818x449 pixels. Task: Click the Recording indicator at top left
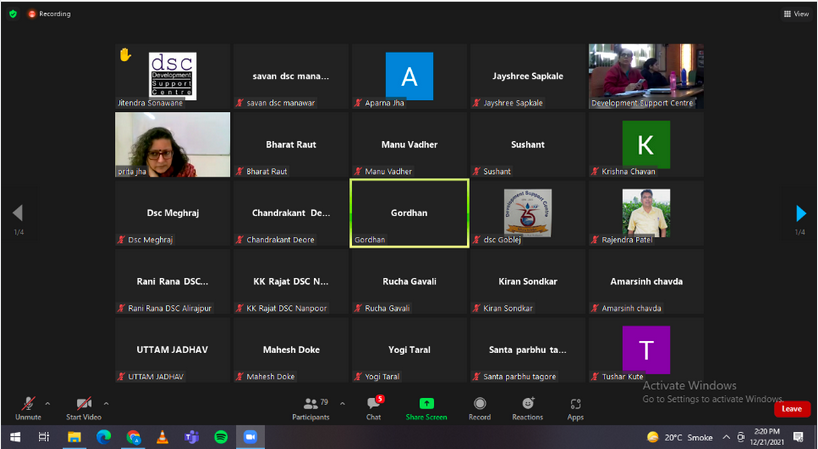(49, 14)
